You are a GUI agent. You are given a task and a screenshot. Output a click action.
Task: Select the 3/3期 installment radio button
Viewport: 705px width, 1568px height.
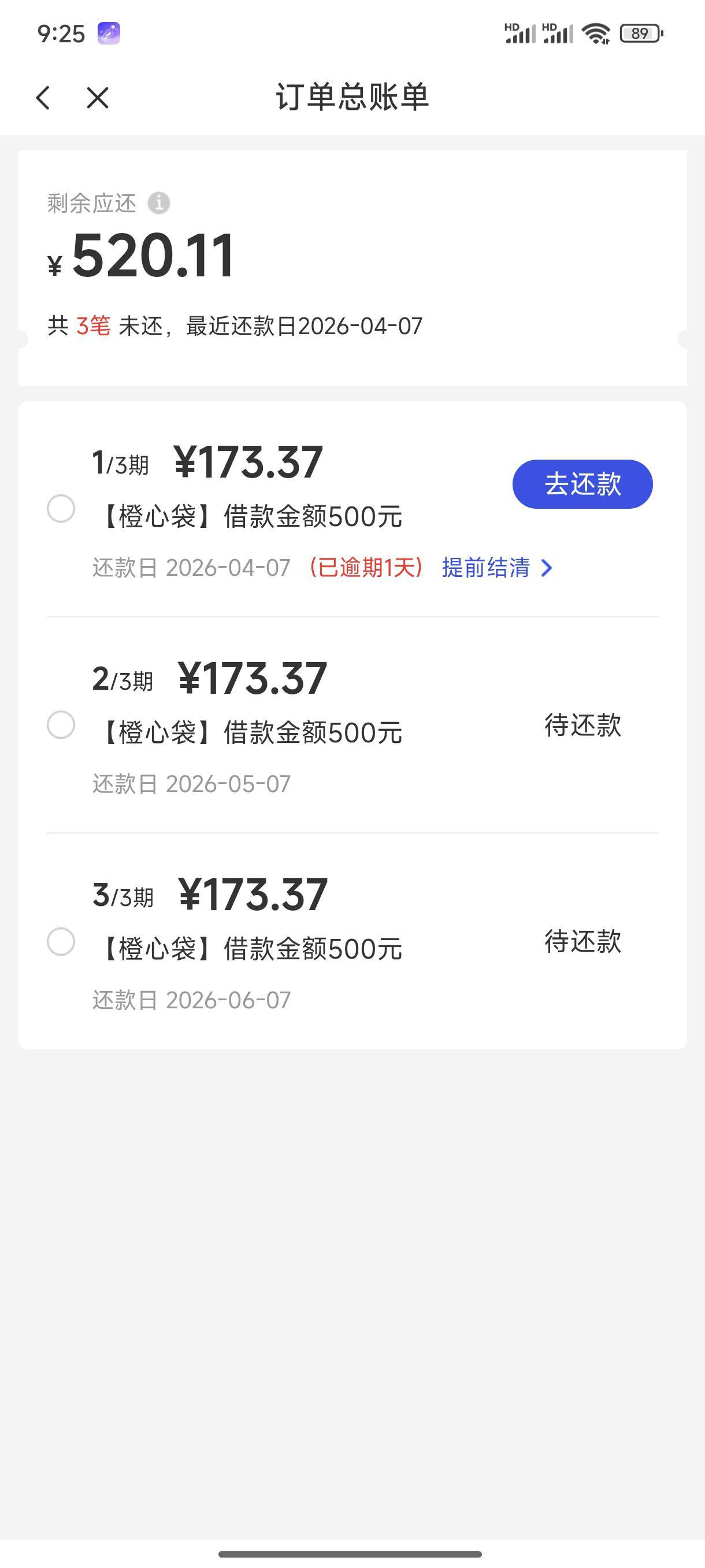click(61, 941)
